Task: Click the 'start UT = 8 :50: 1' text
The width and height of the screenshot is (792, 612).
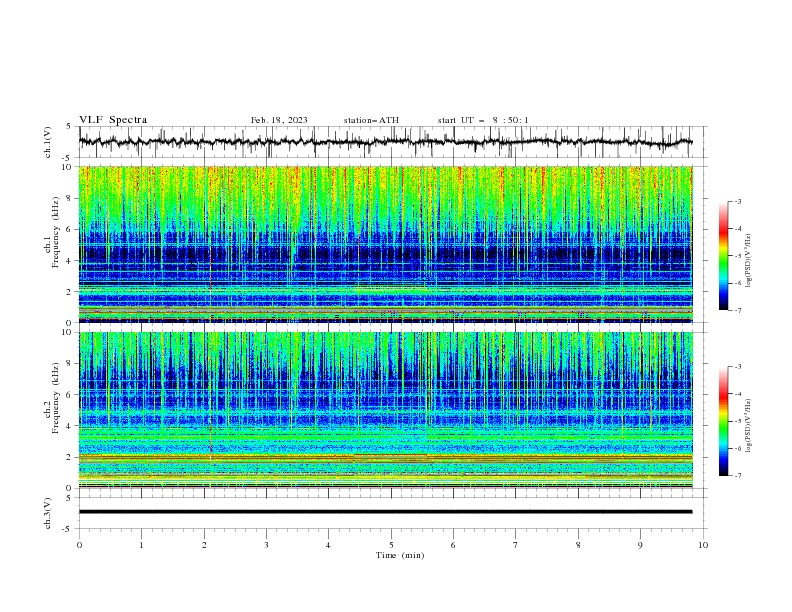Action: tap(483, 120)
